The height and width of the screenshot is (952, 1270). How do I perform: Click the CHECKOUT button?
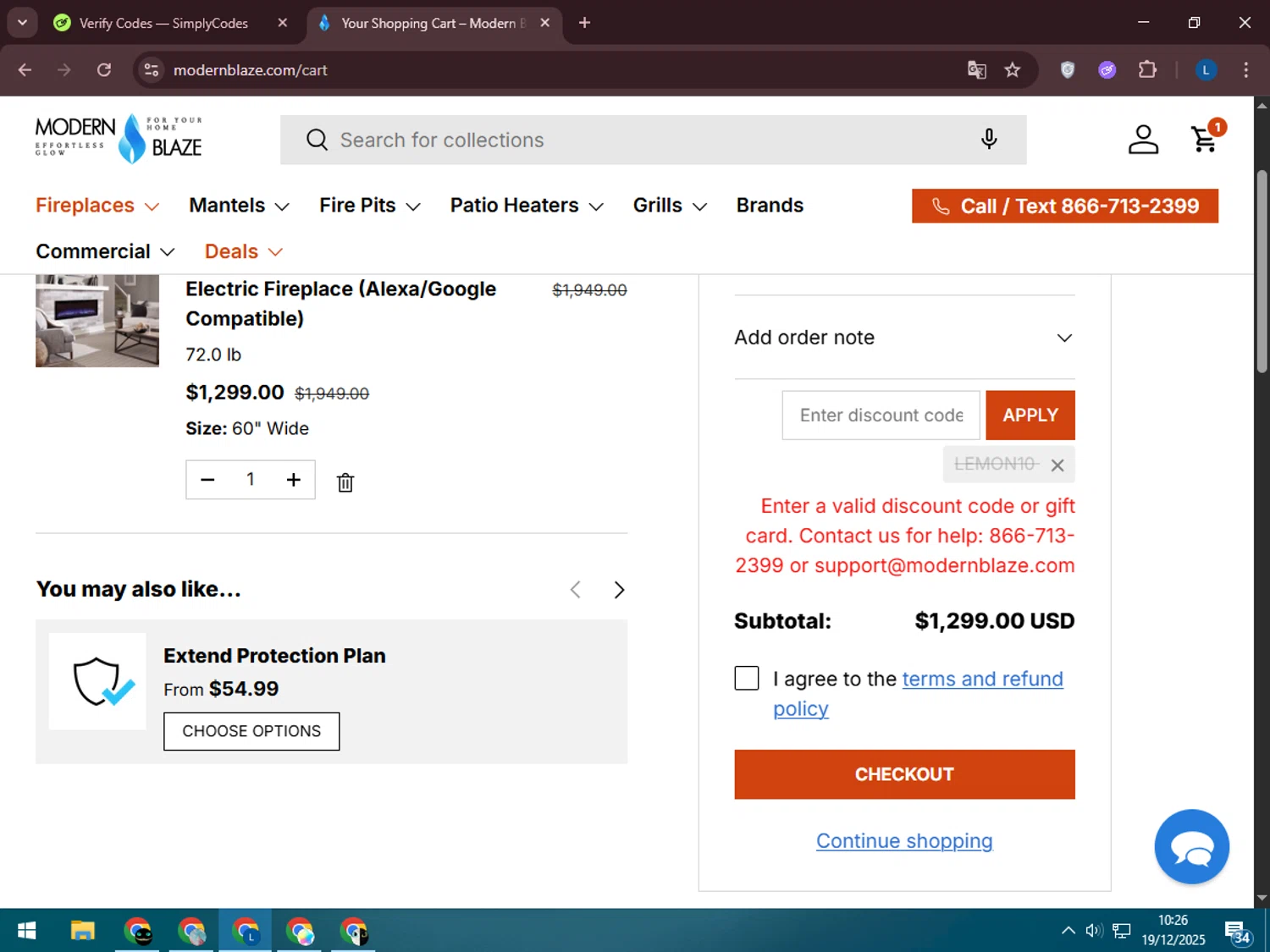904,774
